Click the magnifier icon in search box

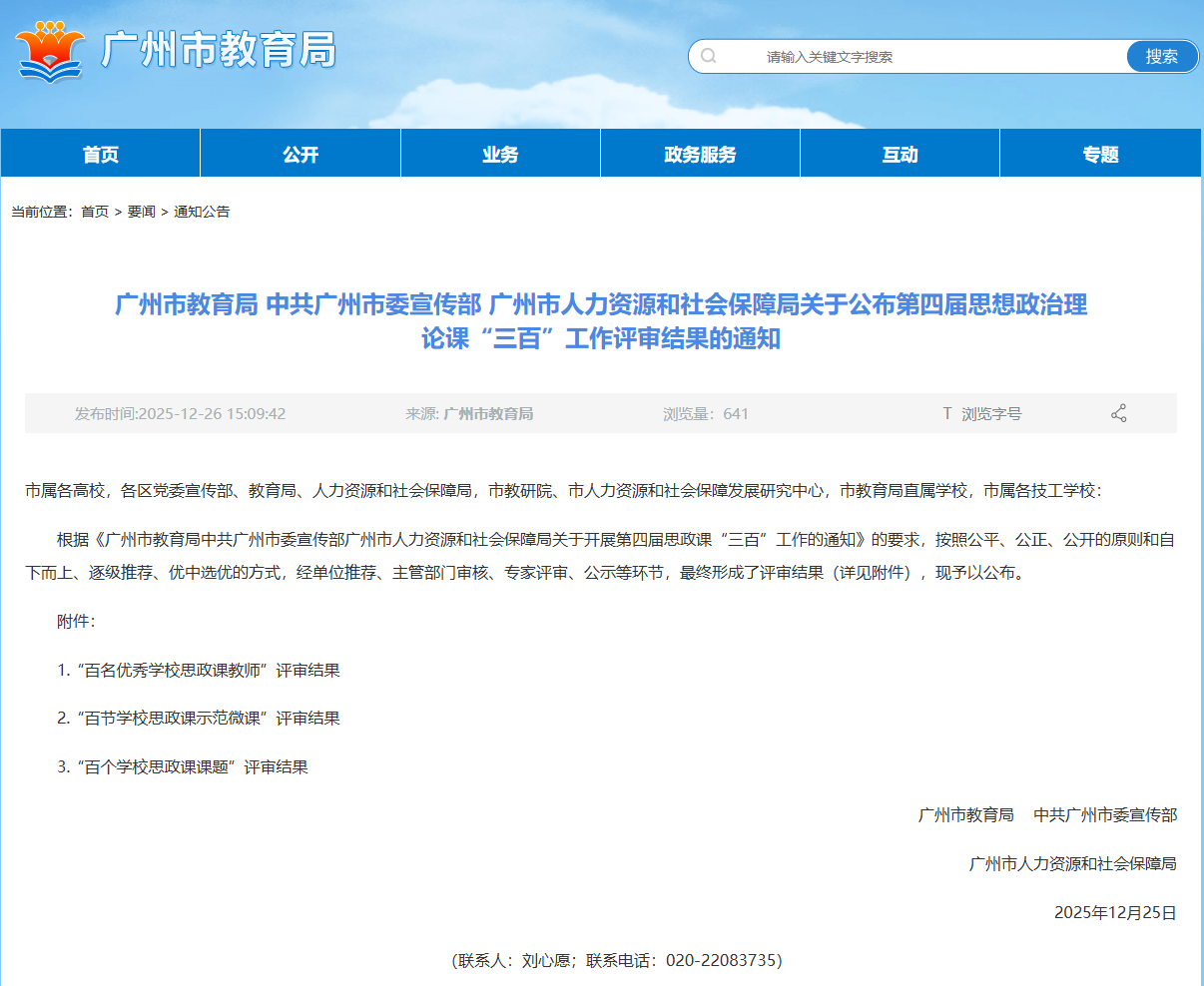(709, 56)
